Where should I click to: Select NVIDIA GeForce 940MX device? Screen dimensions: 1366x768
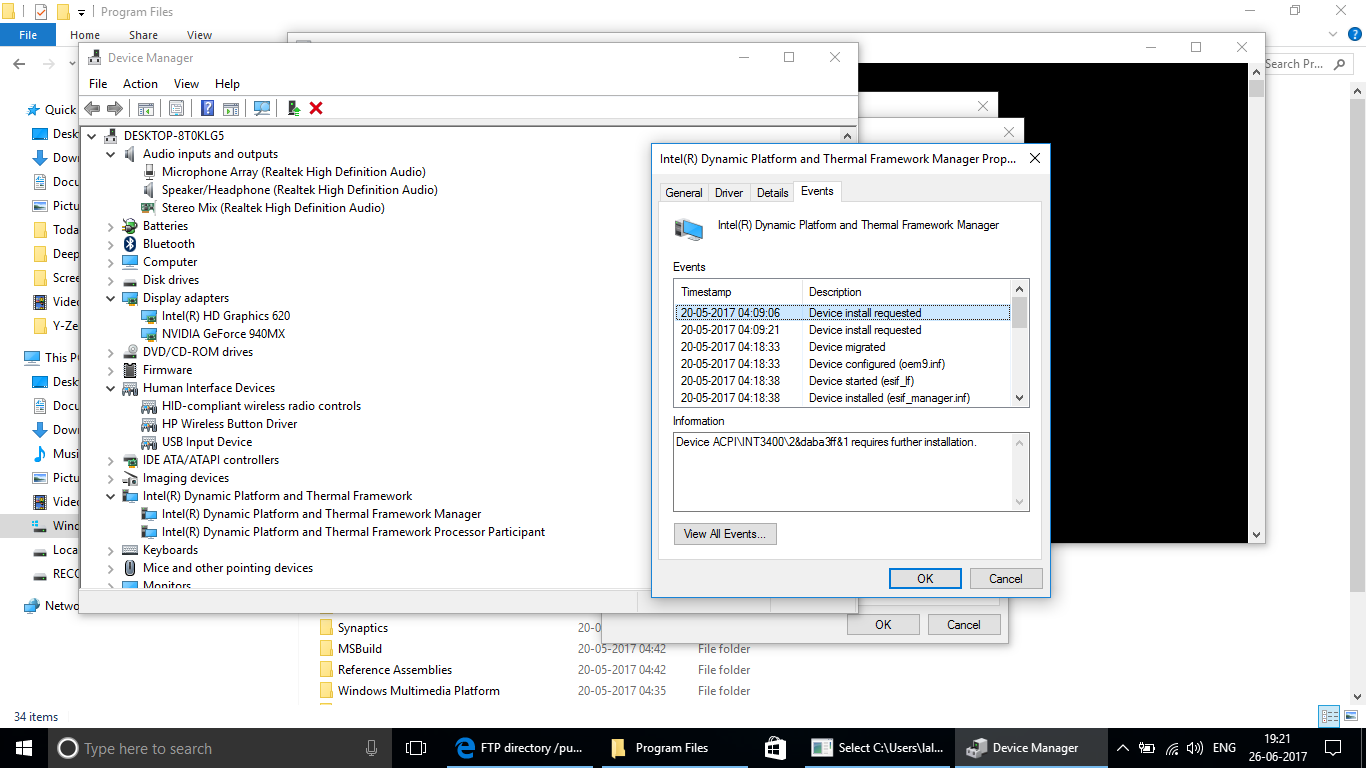[x=223, y=334]
